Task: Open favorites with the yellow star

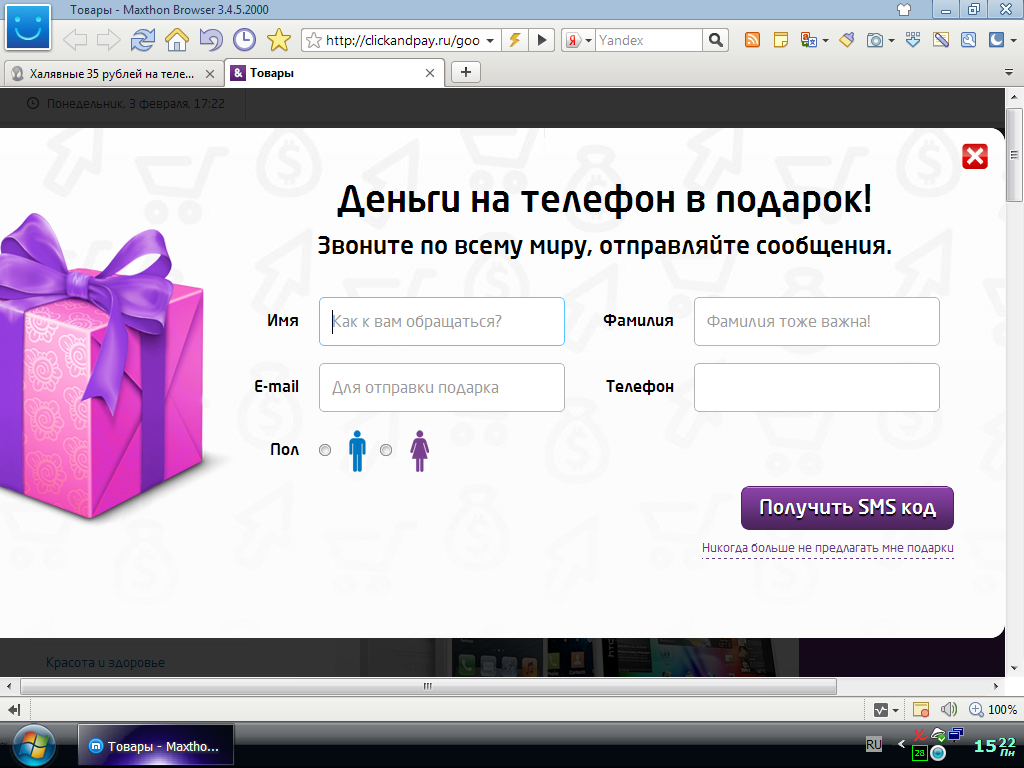Action: (278, 40)
